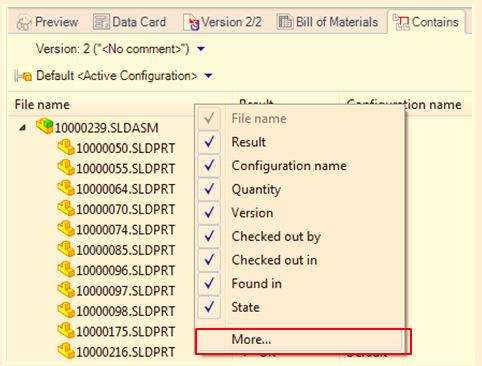
Task: Click the Configuration name column header
Action: point(404,104)
